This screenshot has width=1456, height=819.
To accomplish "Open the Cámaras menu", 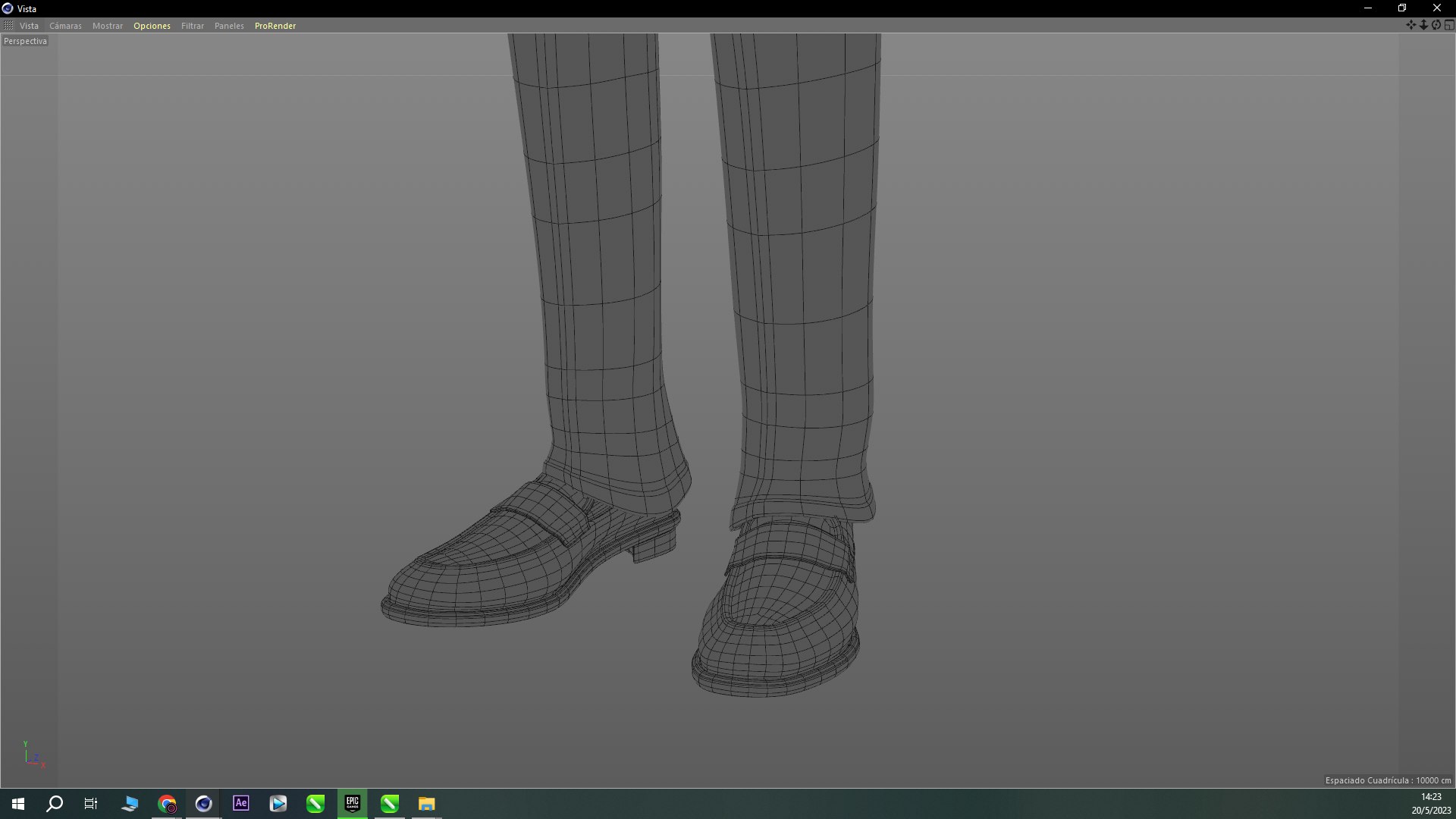I will click(65, 26).
